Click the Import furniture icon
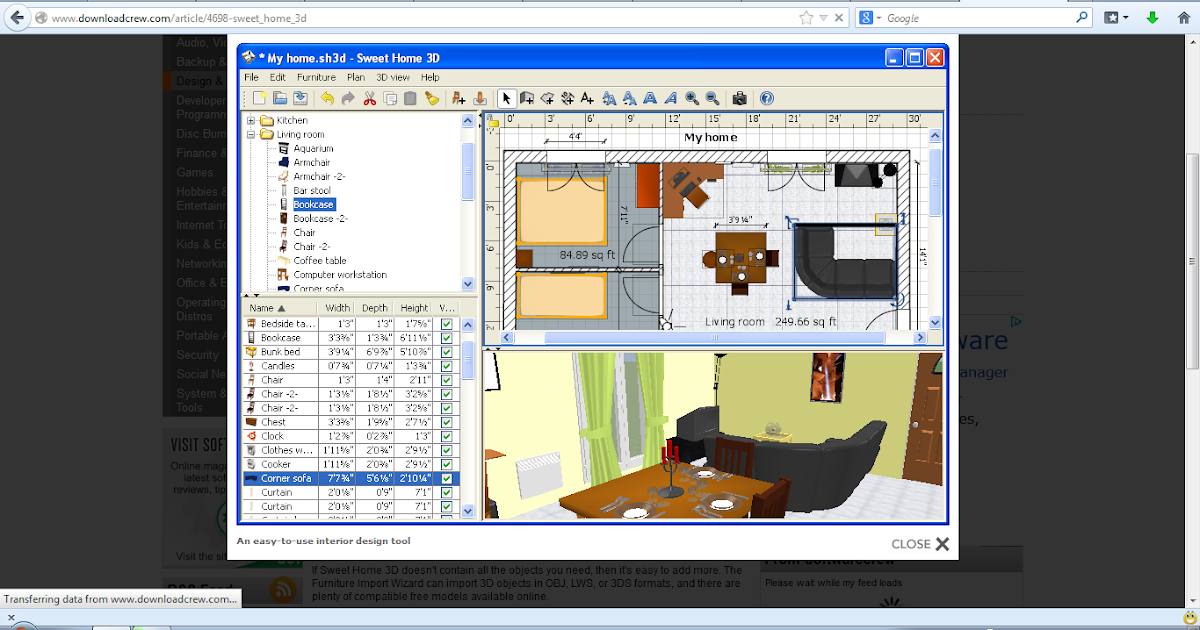 click(x=479, y=98)
